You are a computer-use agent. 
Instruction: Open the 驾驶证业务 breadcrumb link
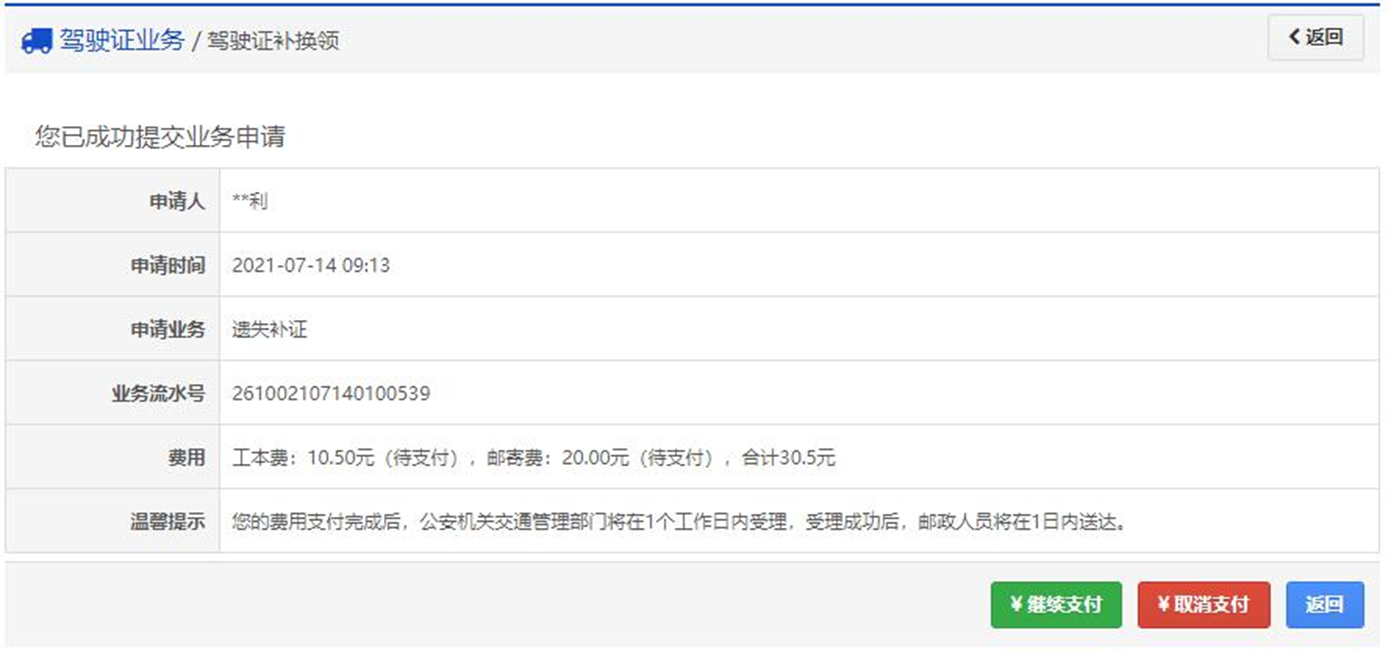[121, 41]
